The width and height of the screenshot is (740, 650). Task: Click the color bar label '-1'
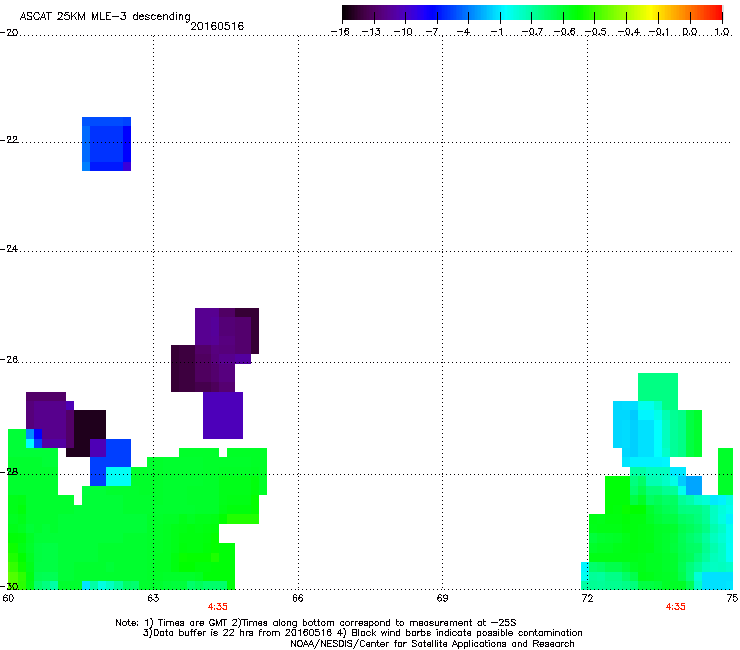click(497, 32)
